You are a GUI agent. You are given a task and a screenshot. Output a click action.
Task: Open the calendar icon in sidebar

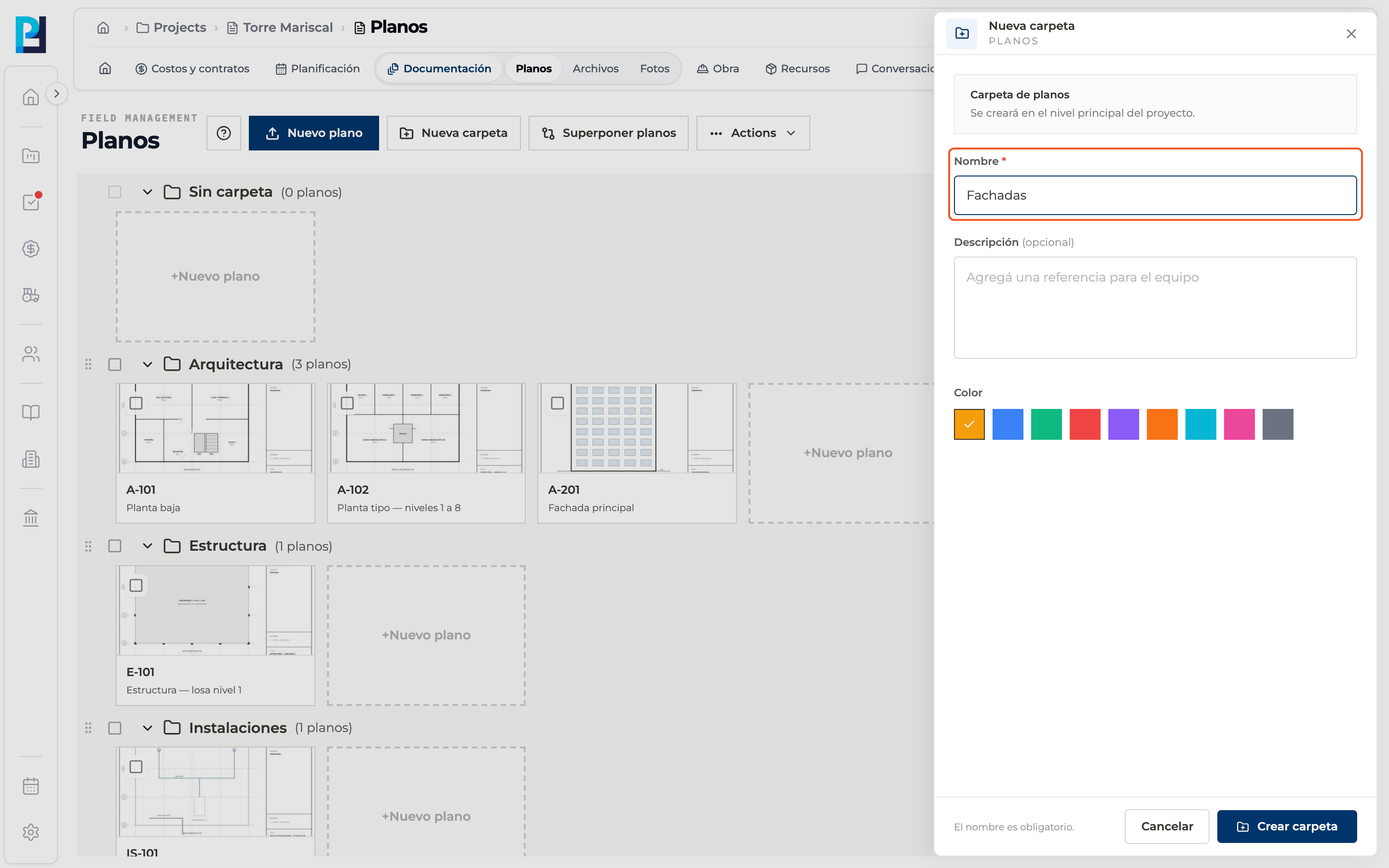(x=31, y=786)
